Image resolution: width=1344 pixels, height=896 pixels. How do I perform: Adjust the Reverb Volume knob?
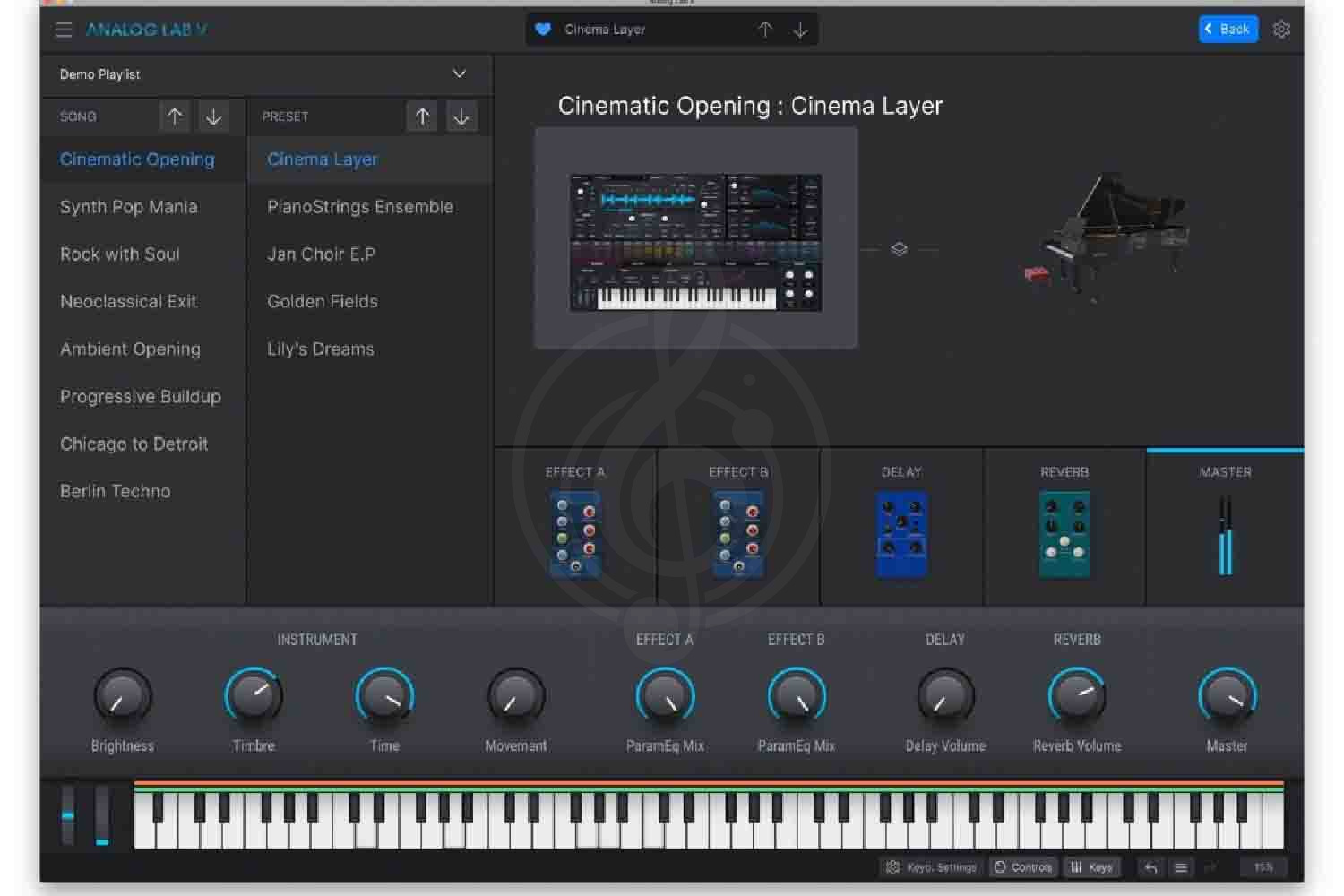[x=1077, y=696]
